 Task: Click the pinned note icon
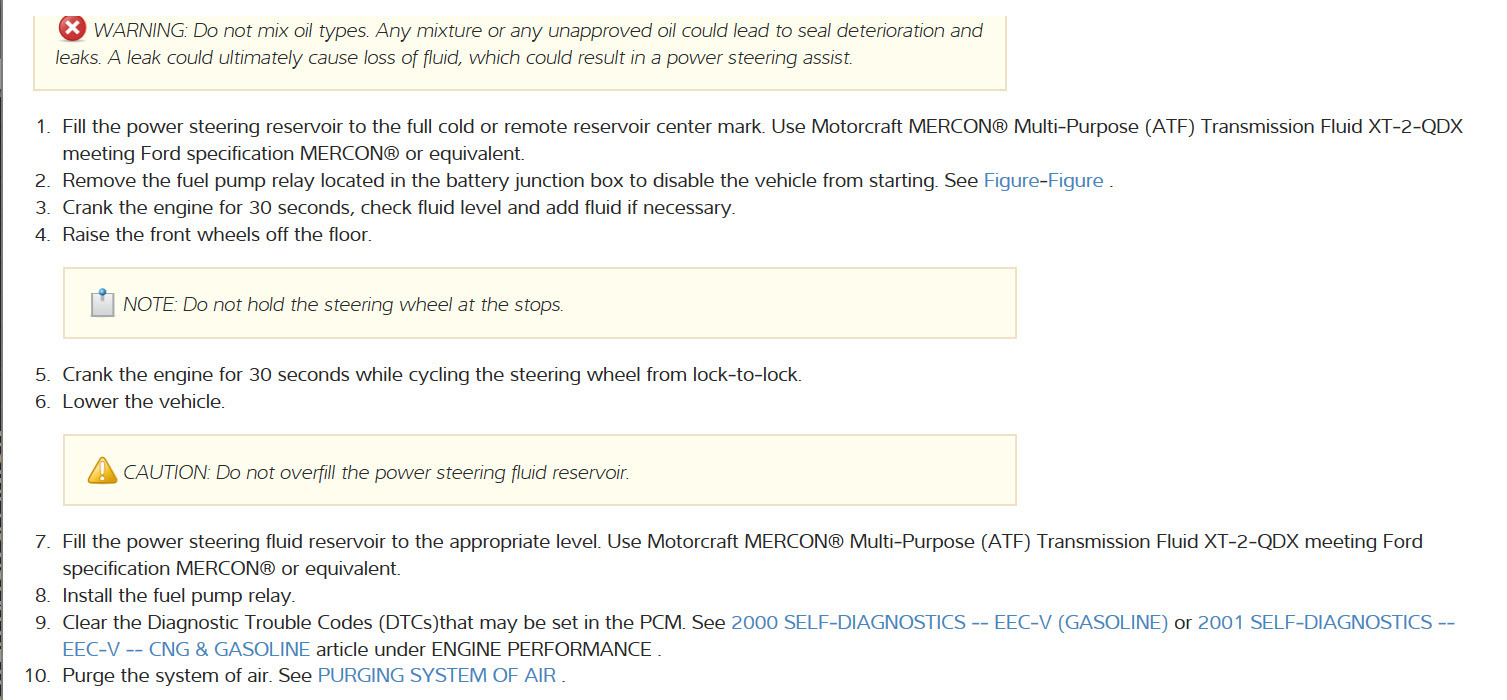(x=102, y=304)
